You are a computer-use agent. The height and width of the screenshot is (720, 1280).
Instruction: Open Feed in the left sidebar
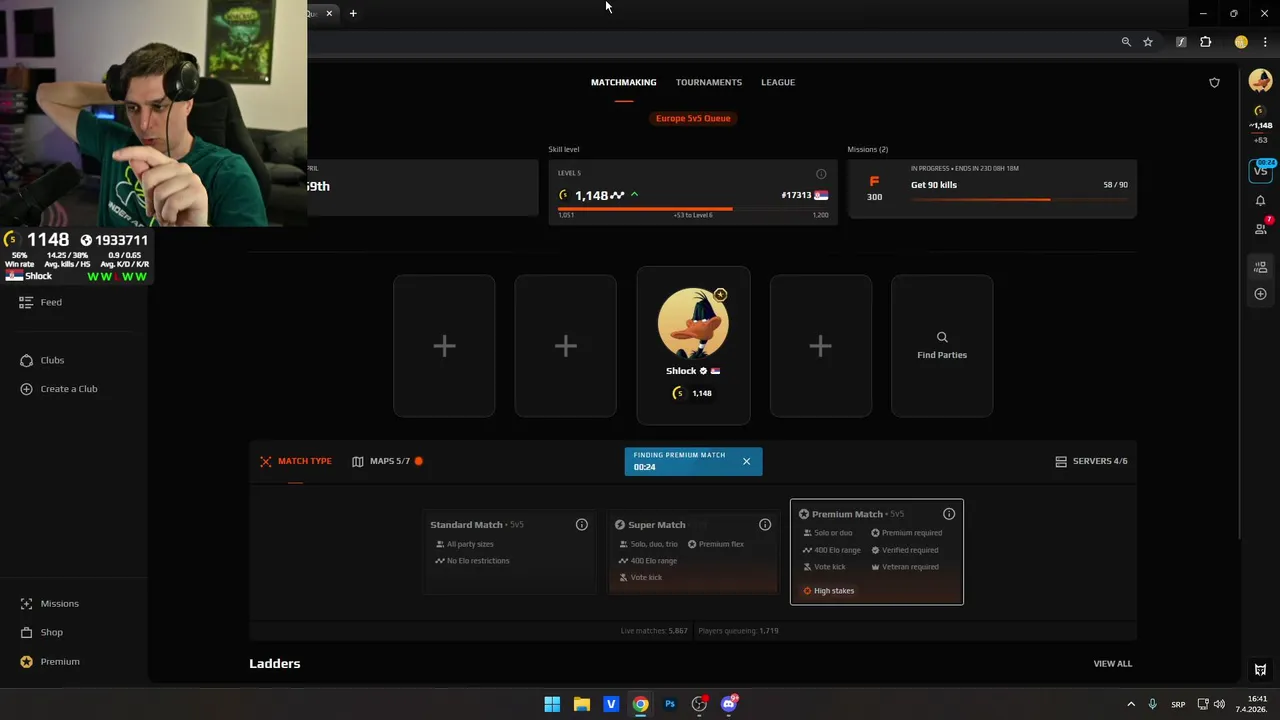click(x=41, y=302)
